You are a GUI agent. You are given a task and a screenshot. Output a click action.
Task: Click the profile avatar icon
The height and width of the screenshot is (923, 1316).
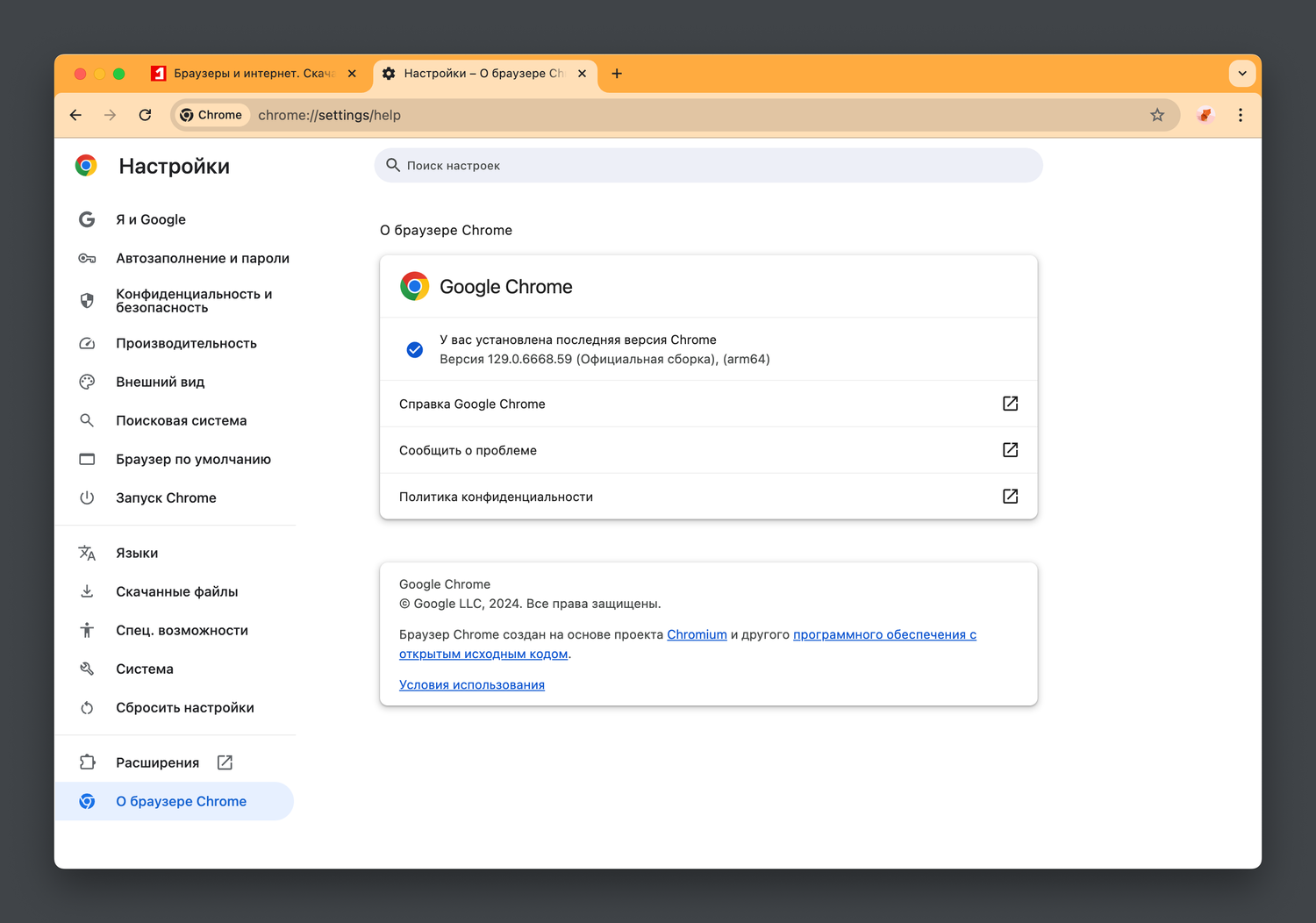click(x=1205, y=115)
